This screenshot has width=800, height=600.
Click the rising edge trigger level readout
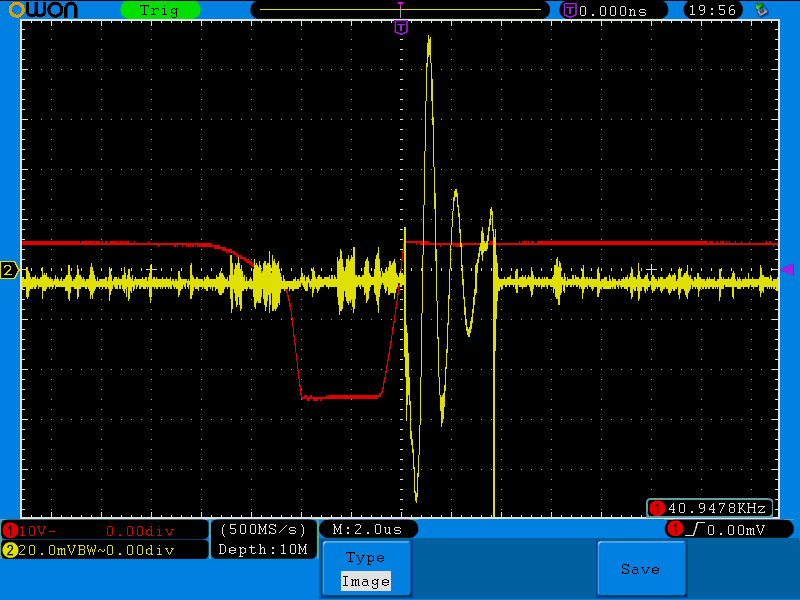(x=730, y=529)
